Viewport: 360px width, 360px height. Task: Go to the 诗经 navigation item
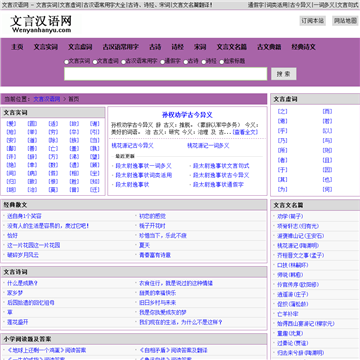pyautogui.click(x=178, y=47)
